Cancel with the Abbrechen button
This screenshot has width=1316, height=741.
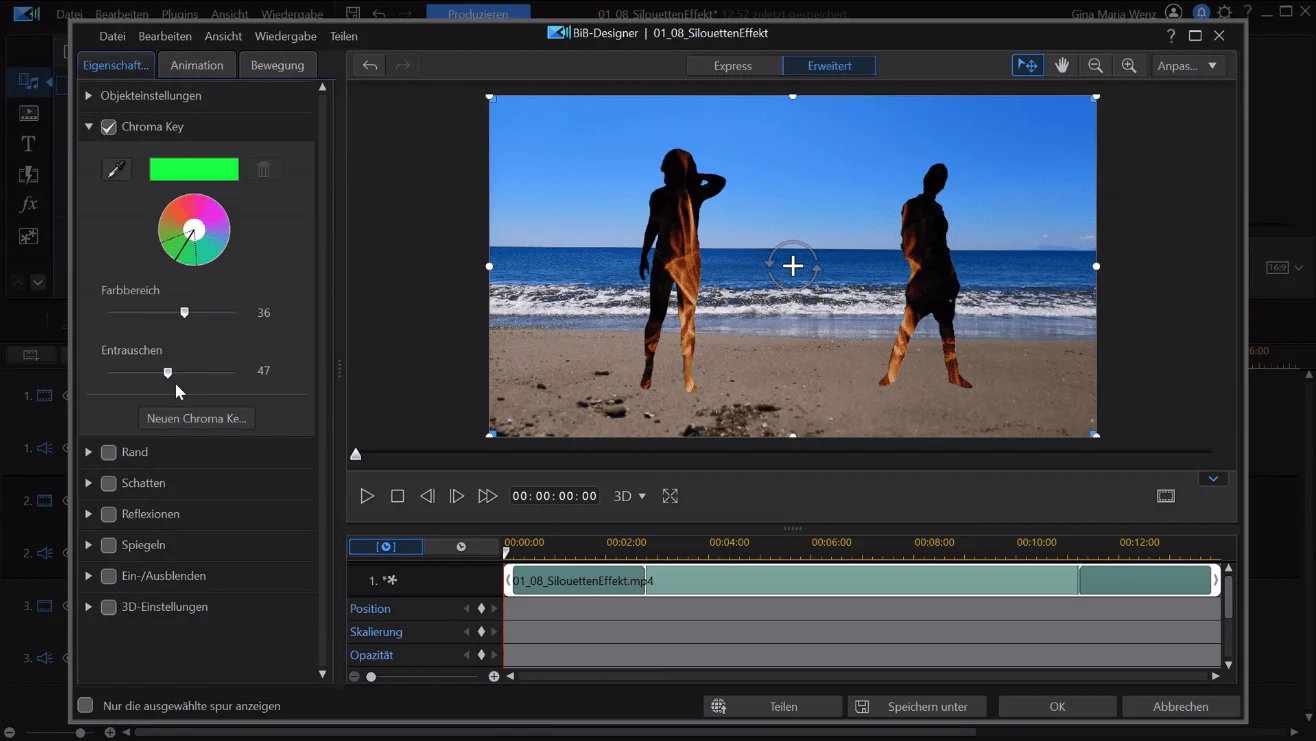(x=1181, y=706)
